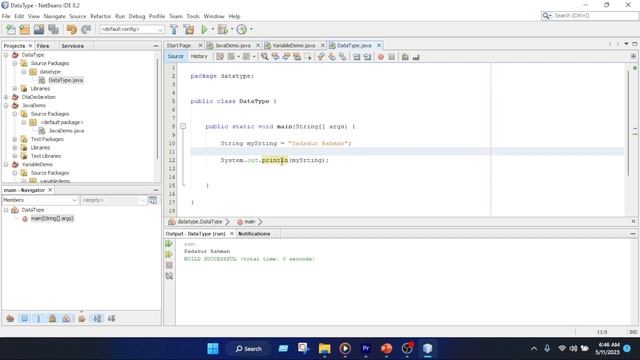This screenshot has height=360, width=640.
Task: Click the Search button in Windows taskbar
Action: (x=248, y=349)
